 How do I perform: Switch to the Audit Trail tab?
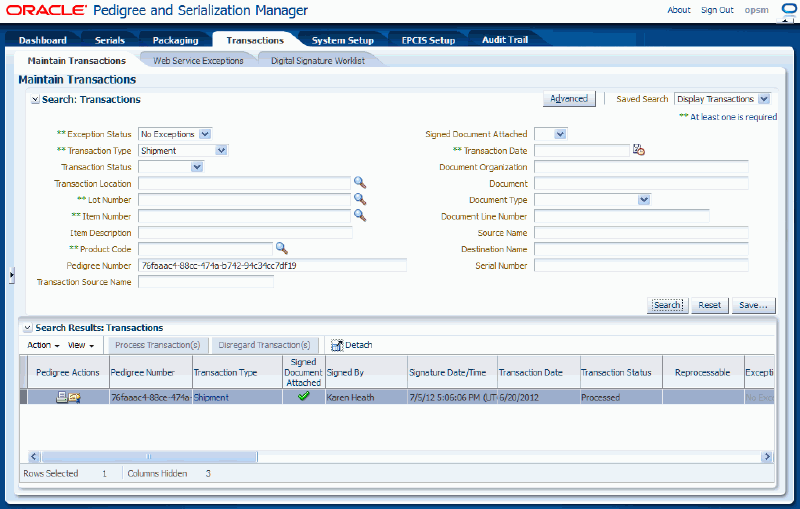[x=505, y=40]
